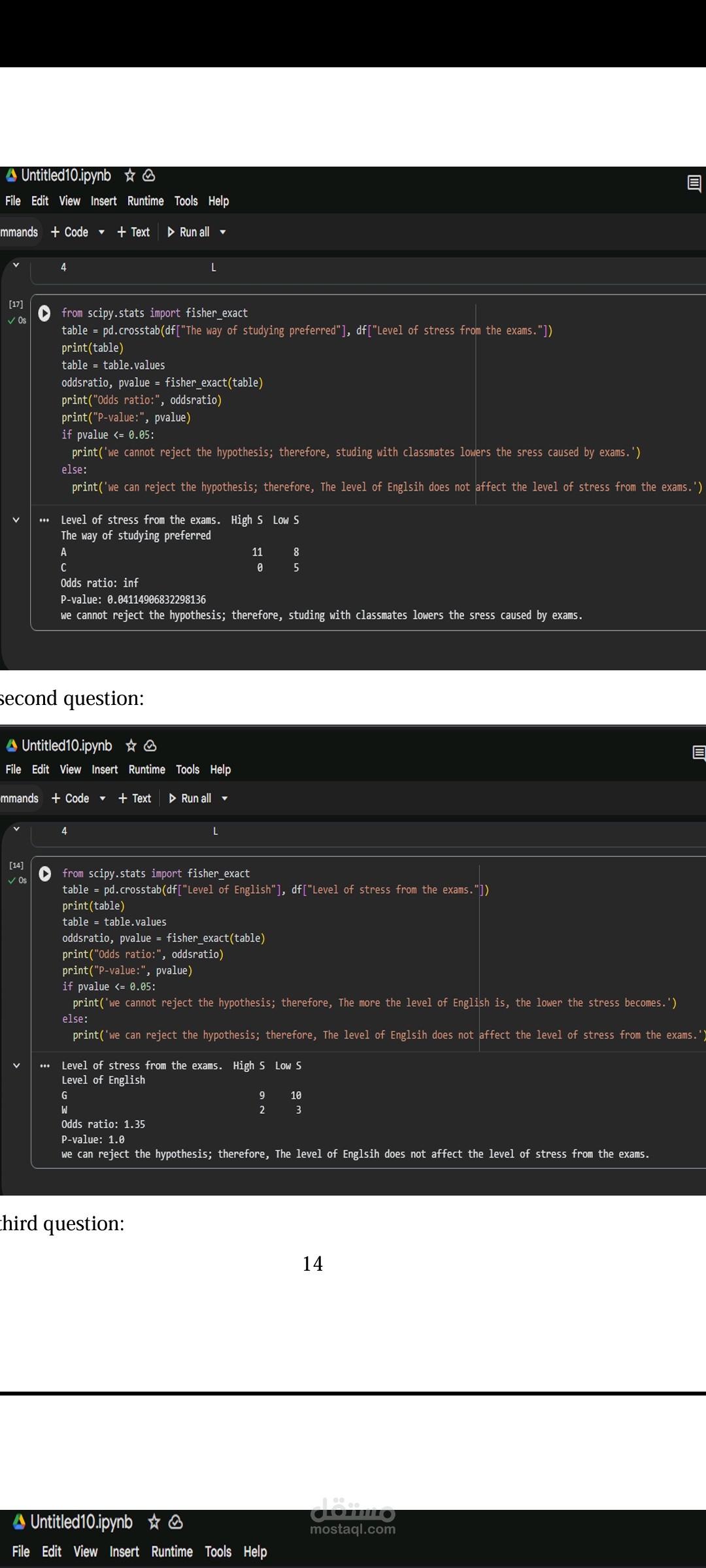The image size is (706, 1568).
Task: Open Help menu in notebook with cell [14]
Action: click(x=220, y=770)
